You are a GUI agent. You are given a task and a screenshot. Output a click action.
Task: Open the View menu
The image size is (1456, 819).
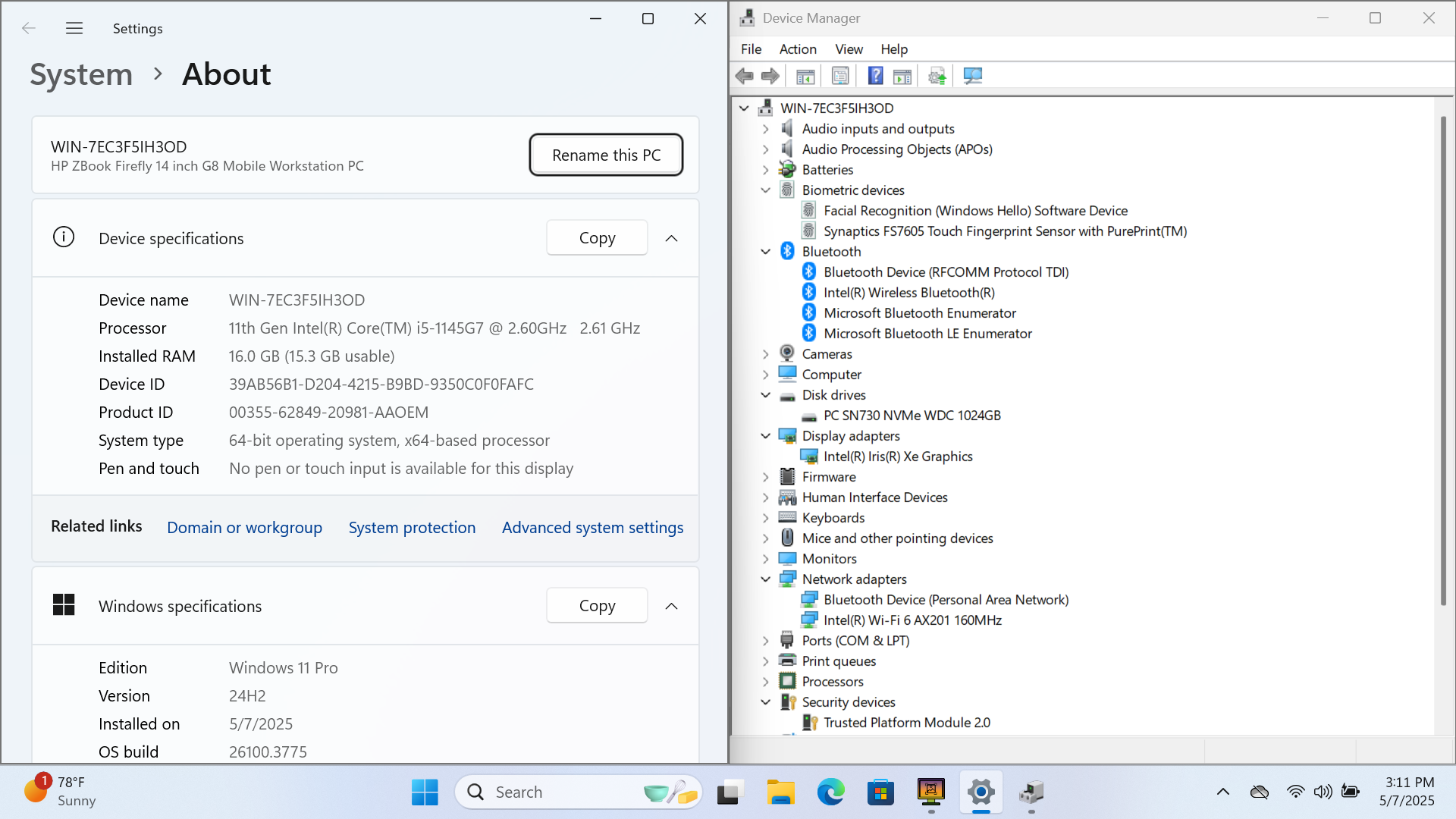pos(849,49)
